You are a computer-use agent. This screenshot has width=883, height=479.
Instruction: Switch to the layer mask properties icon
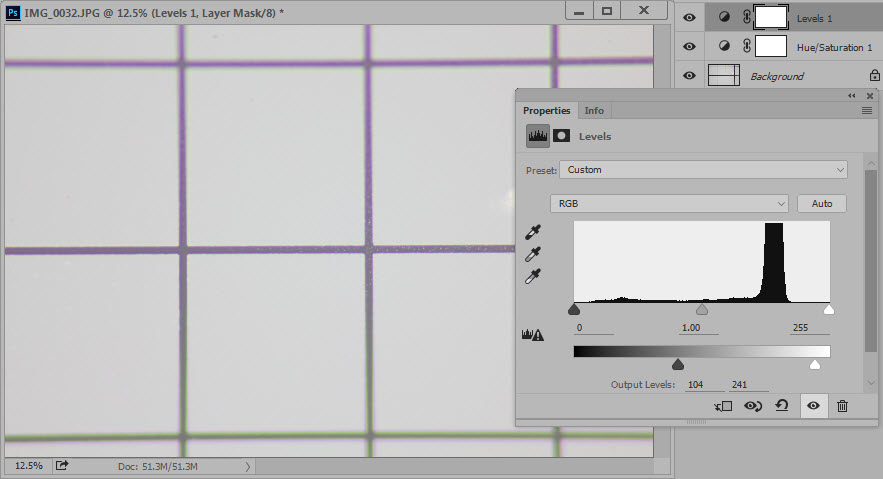point(561,136)
